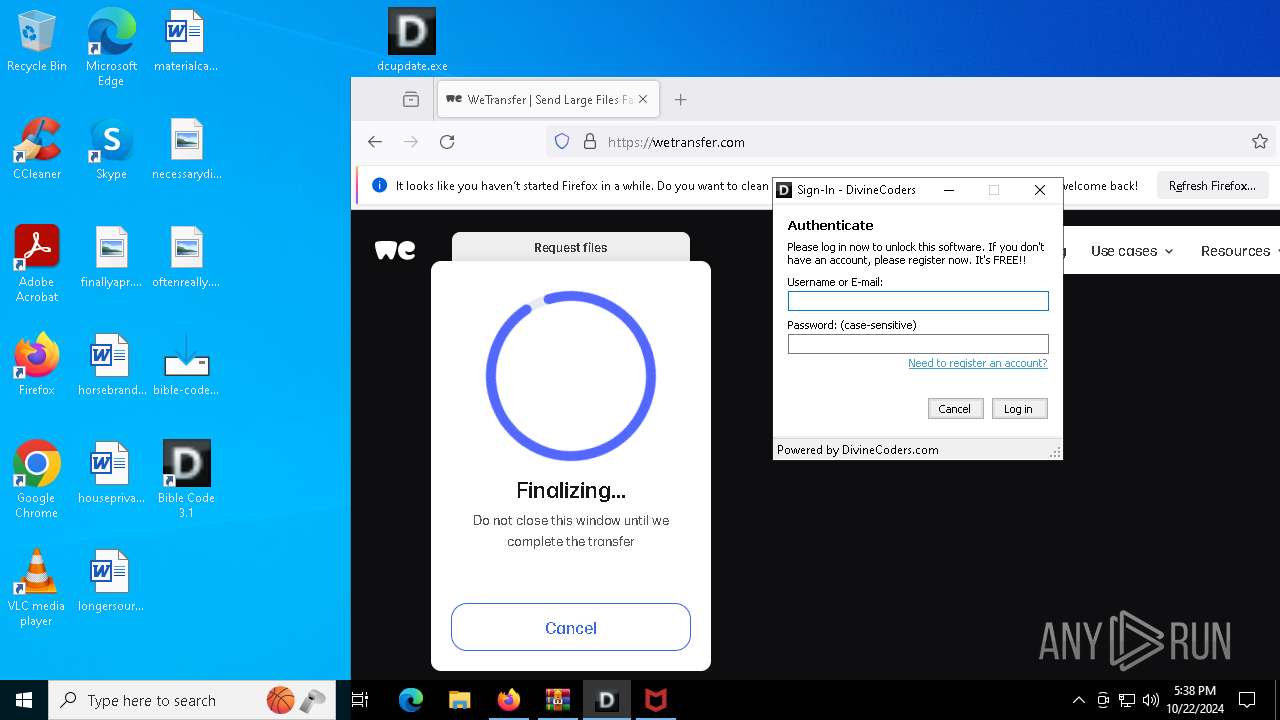Open the housepriva... Word document
Screen dimensions: 1280x720
pos(111,473)
